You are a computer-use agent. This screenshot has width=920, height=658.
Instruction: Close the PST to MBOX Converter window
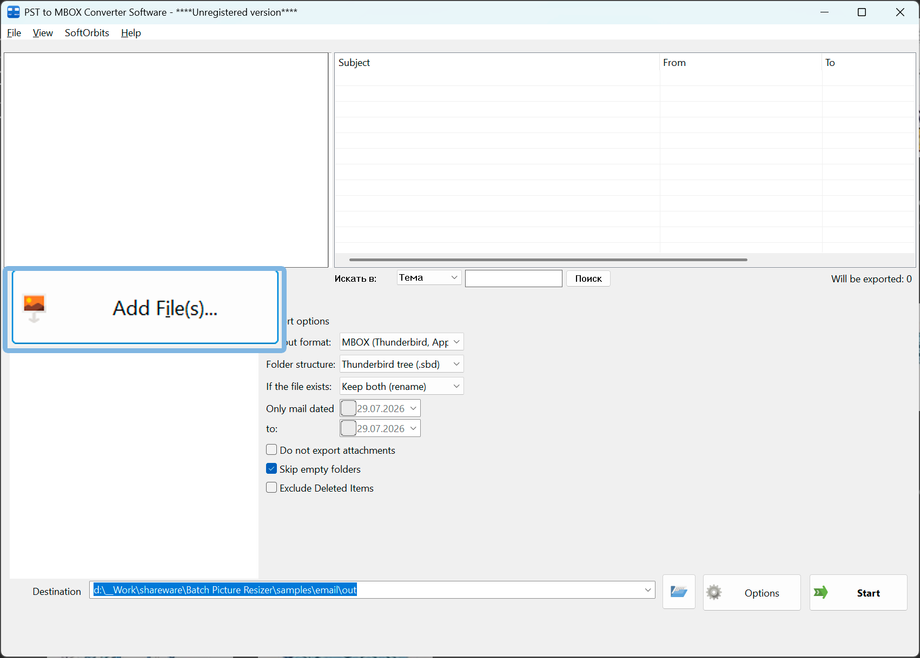pos(899,12)
